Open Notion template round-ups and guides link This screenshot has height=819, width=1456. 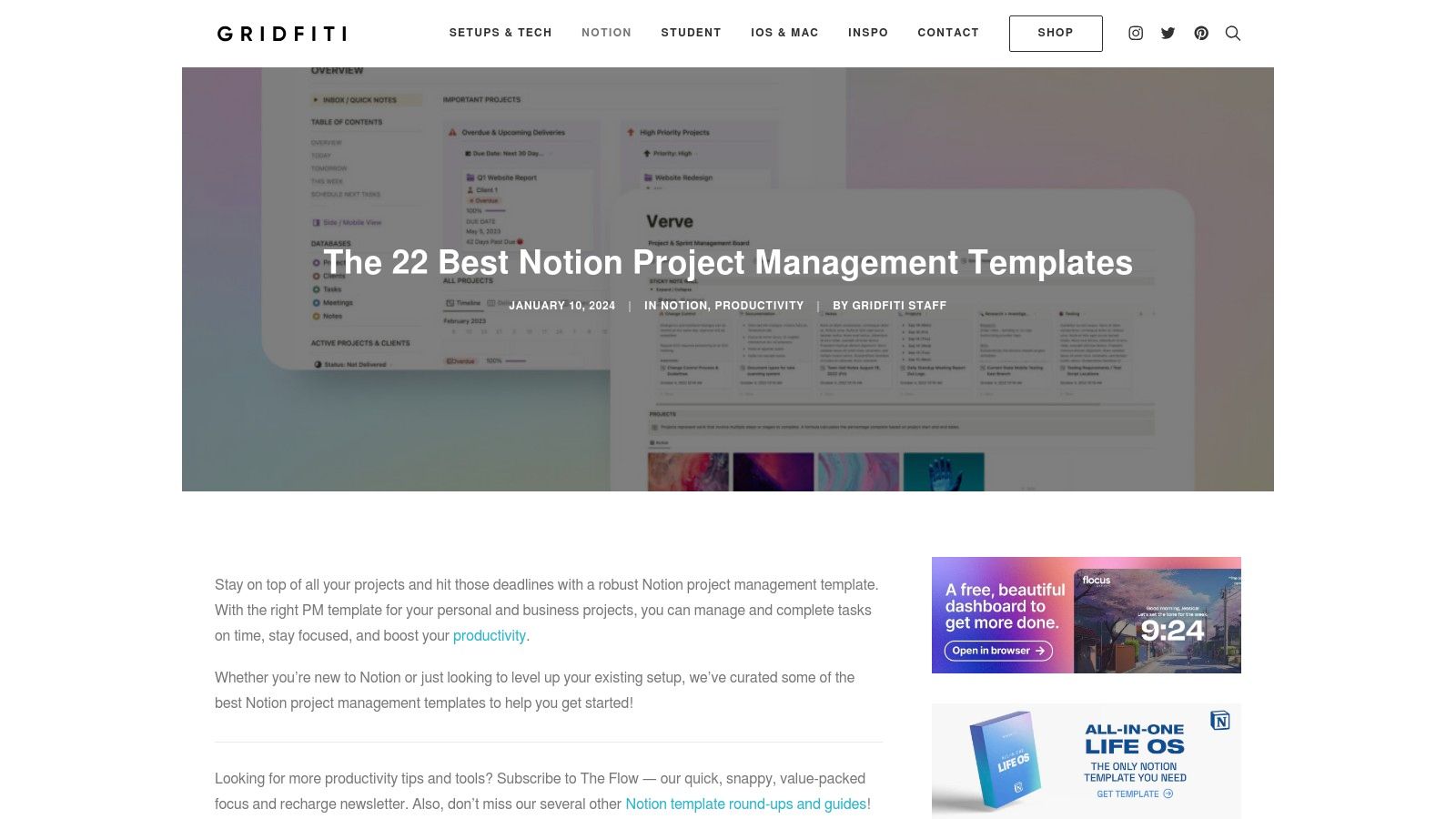pyautogui.click(x=745, y=804)
